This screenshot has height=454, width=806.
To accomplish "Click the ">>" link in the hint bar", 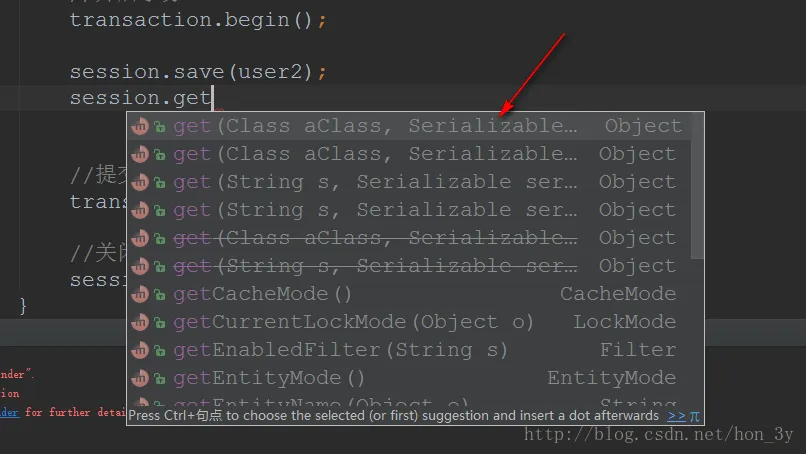I will pos(676,415).
